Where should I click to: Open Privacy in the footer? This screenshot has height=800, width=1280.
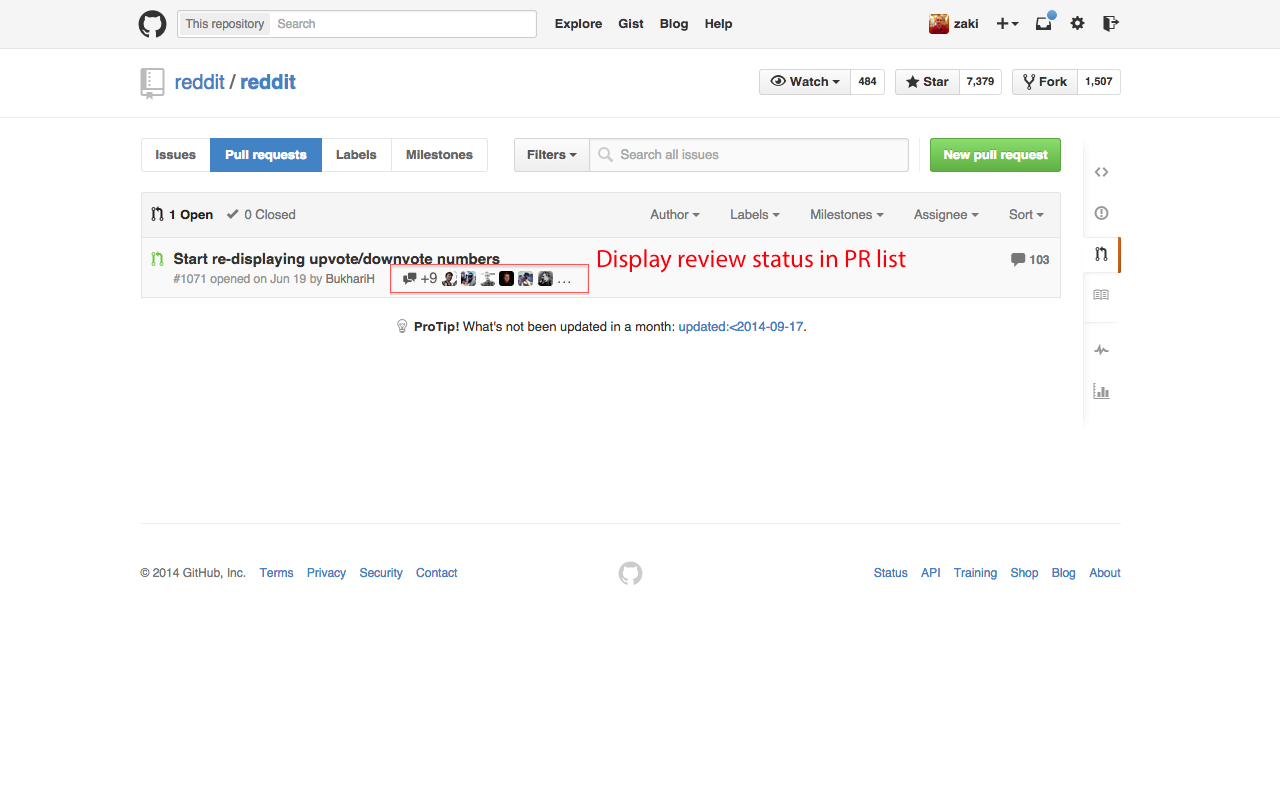pos(326,573)
